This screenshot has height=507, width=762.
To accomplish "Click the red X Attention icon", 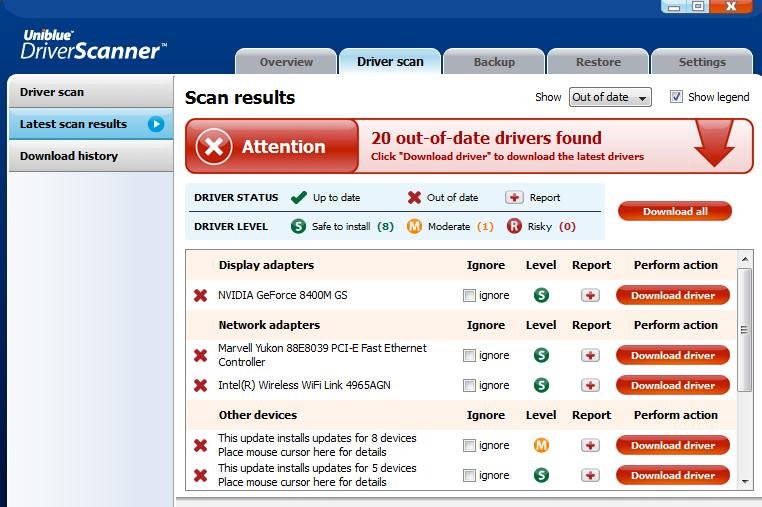I will pyautogui.click(x=213, y=146).
